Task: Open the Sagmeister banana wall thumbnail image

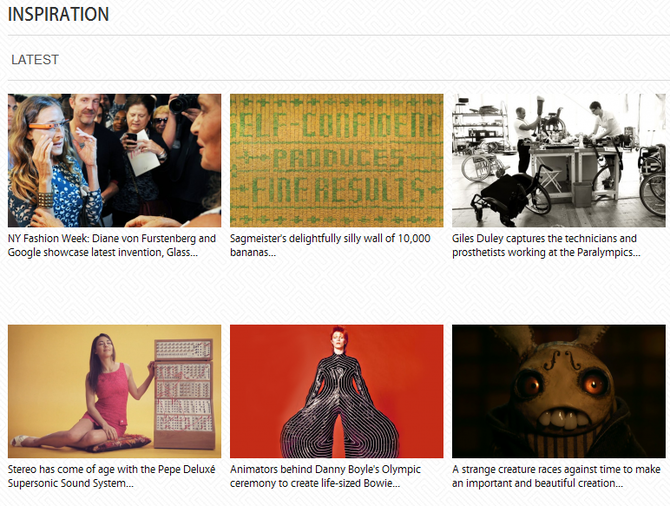Action: tap(337, 160)
